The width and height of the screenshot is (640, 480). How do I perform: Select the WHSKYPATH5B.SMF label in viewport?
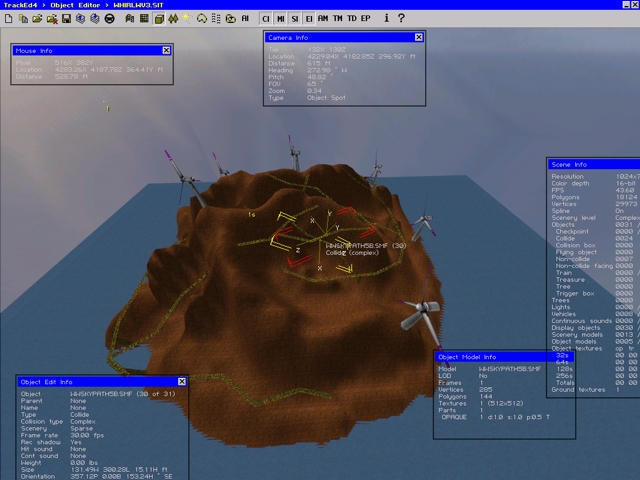pos(366,246)
